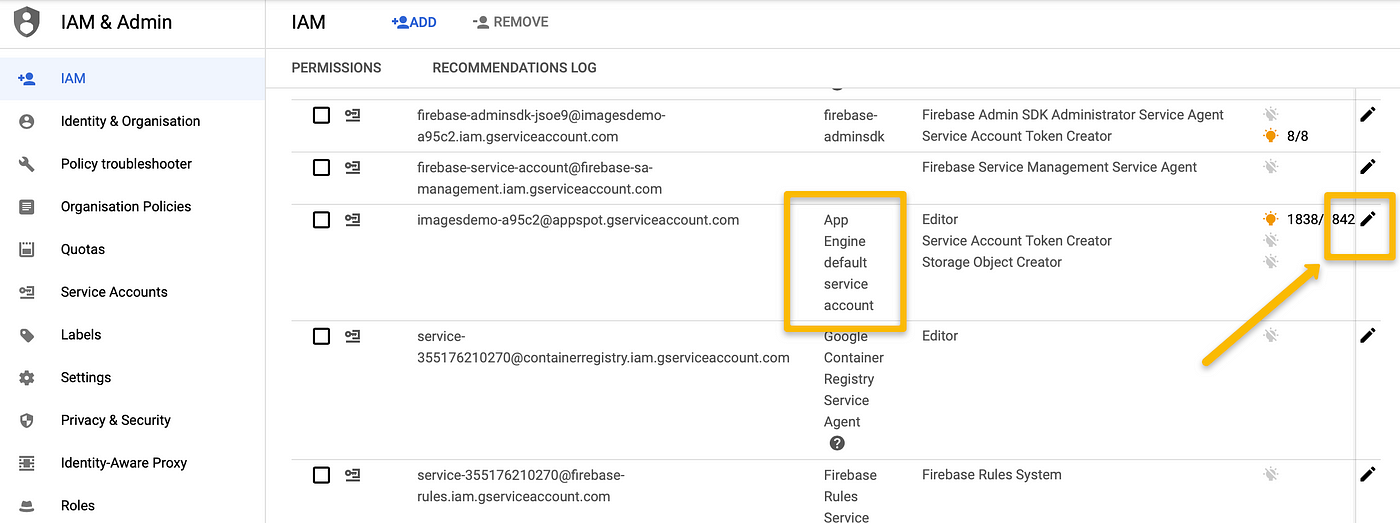Viewport: 1400px width, 523px height.
Task: Click imagesdemo-a95c2@appspot.gserviceaccount.com email text
Action: (x=578, y=220)
